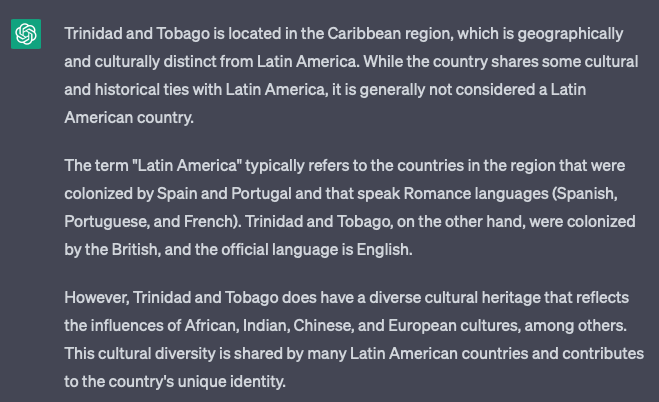Click the parenthetical word '(Spanish,'
The image size is (659, 402).
pyautogui.click(x=585, y=194)
